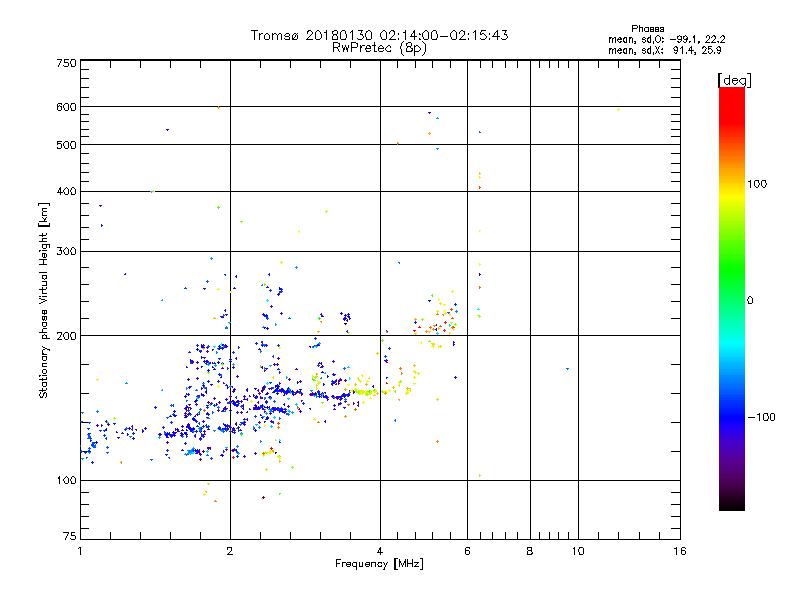Click the x-axis label '1'
Viewport: 800px width, 600px height.
point(80,551)
